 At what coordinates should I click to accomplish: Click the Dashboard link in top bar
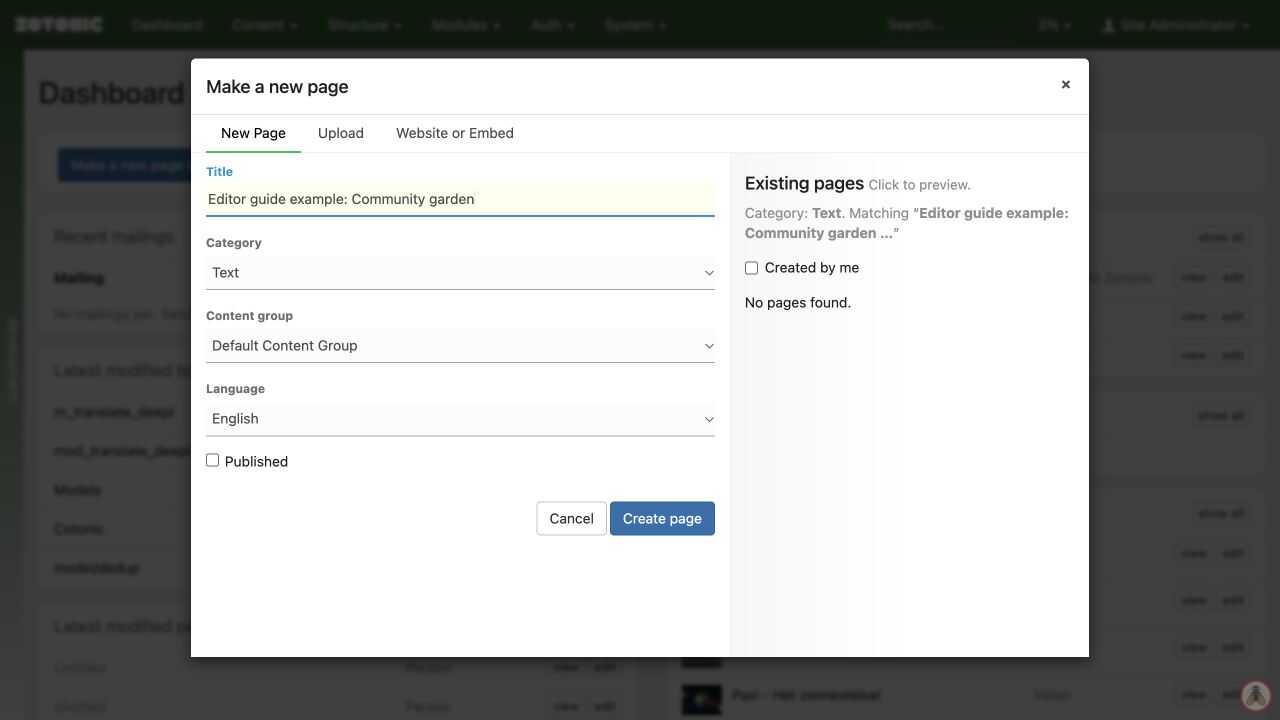pyautogui.click(x=167, y=25)
